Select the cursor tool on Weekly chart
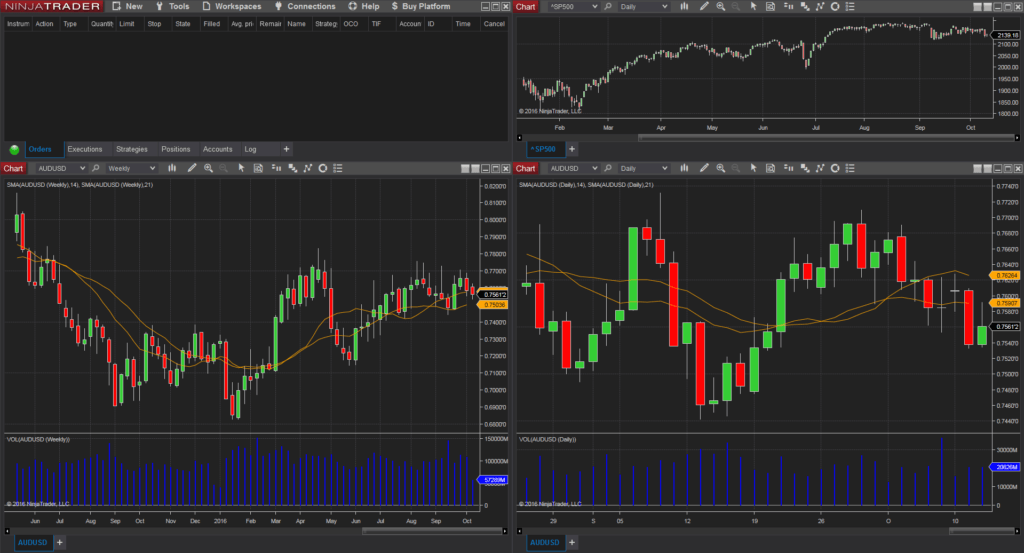The image size is (1024, 553). tap(242, 168)
